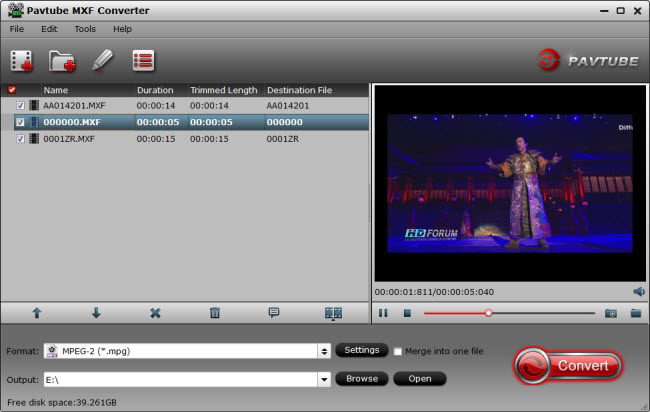Click the Open output button

tap(420, 379)
